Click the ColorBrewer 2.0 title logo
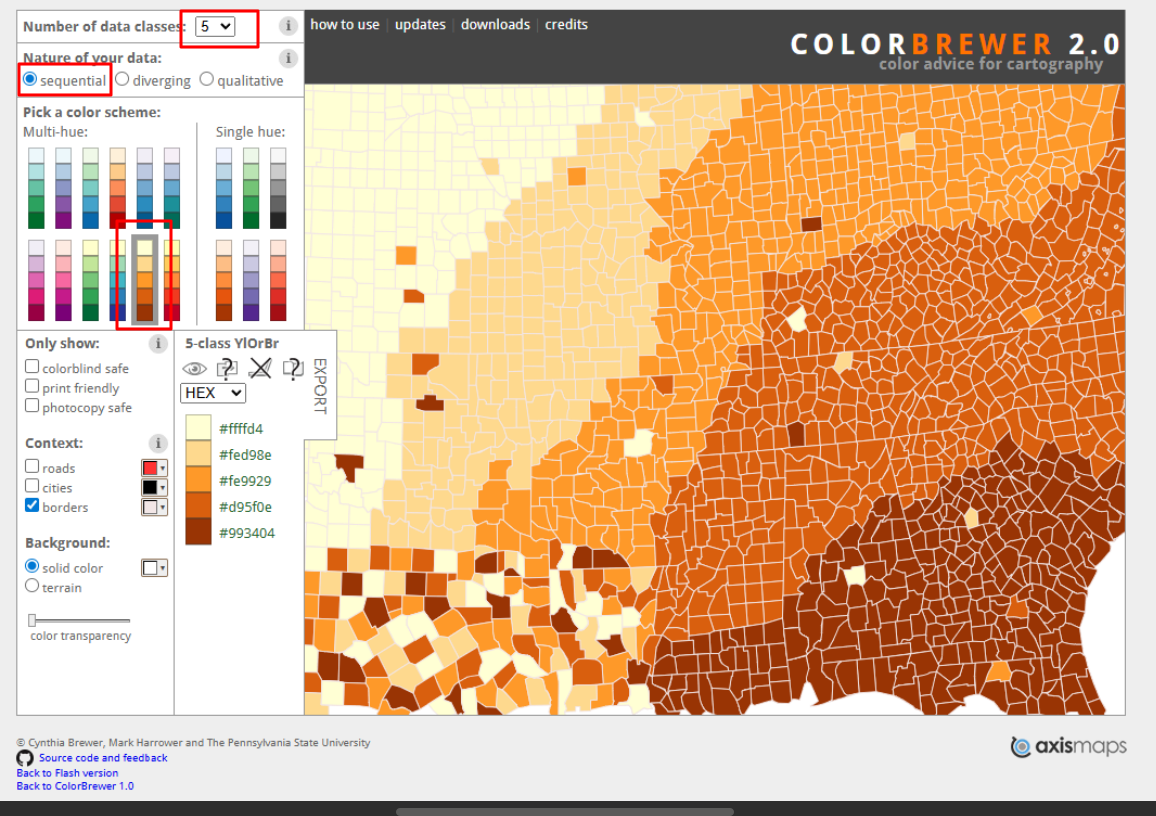Image resolution: width=1156 pixels, height=816 pixels. (x=955, y=45)
